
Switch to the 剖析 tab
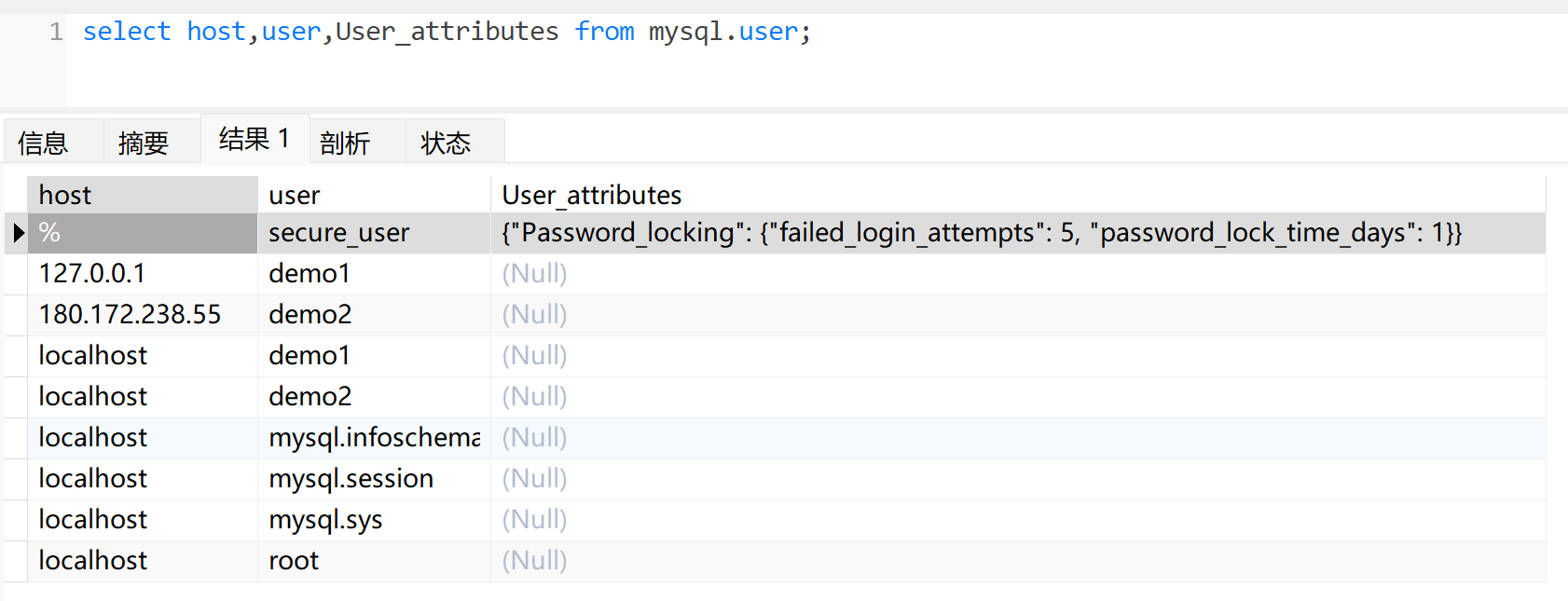[x=345, y=143]
